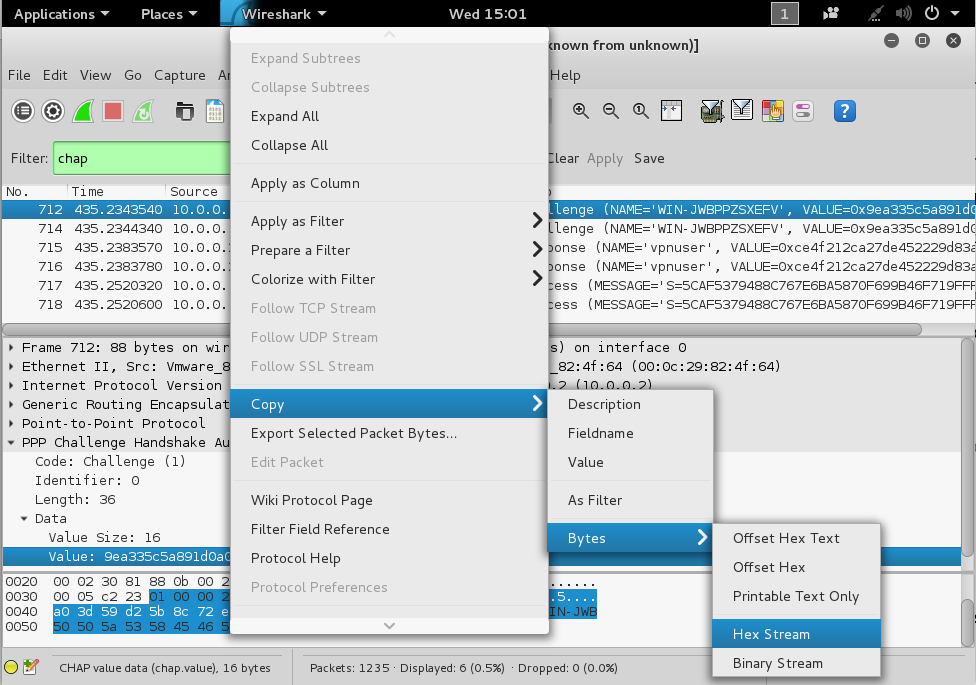The image size is (976, 685).
Task: Reset zoom to normal size icon
Action: coord(640,111)
